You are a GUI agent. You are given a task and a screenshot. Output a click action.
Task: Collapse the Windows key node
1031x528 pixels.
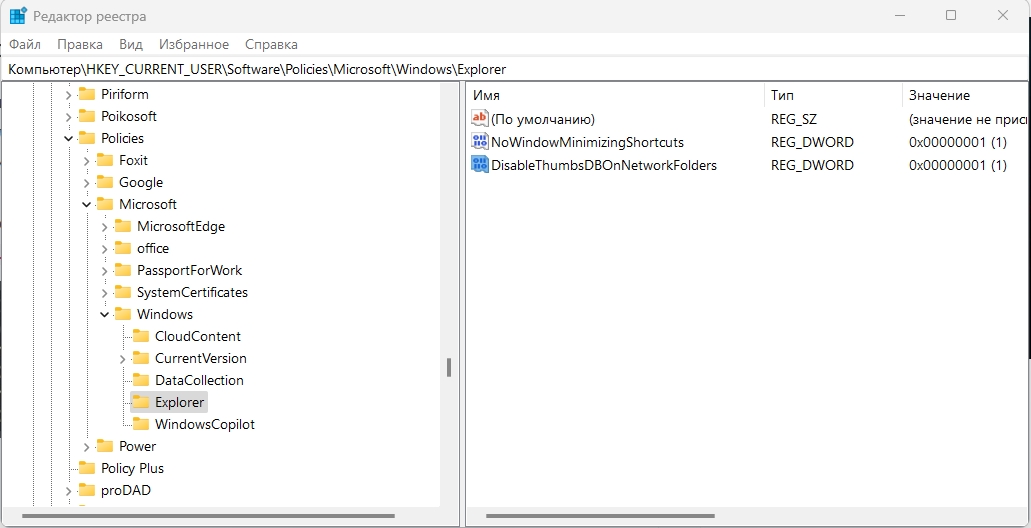105,314
